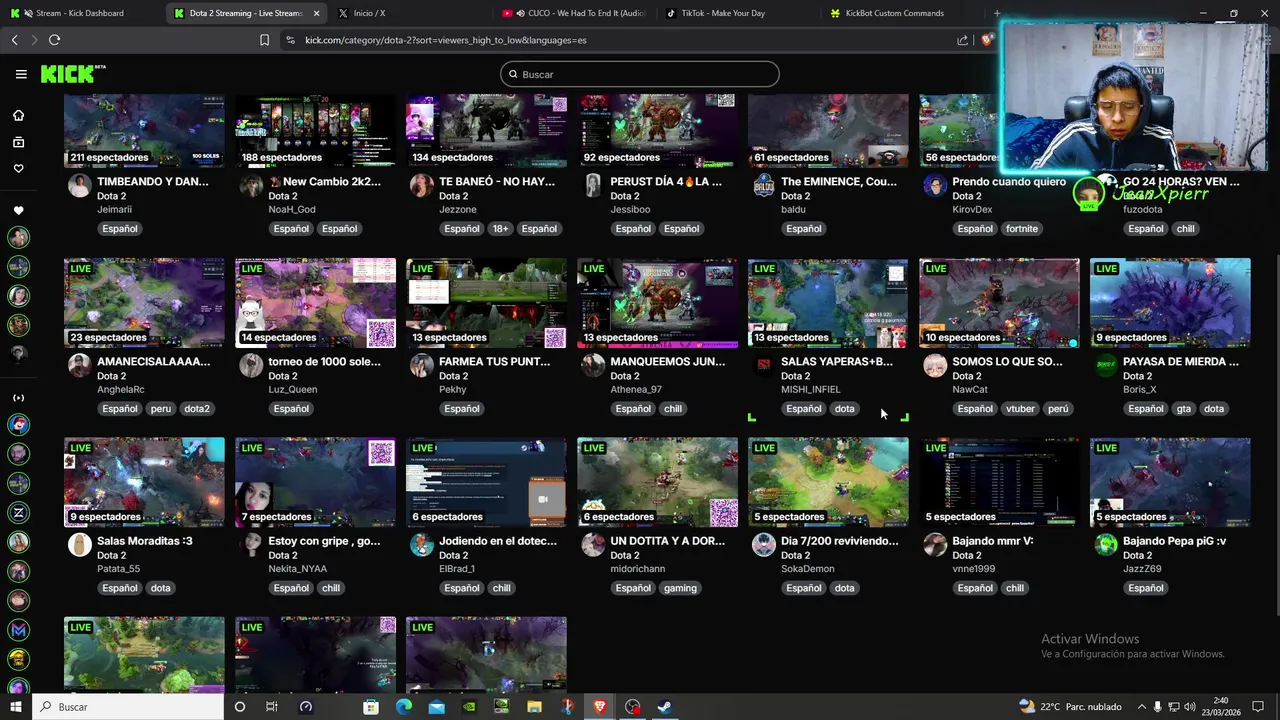1280x720 pixels.
Task: Open stream title MANQUEEMOS JUN...
Action: pos(667,361)
